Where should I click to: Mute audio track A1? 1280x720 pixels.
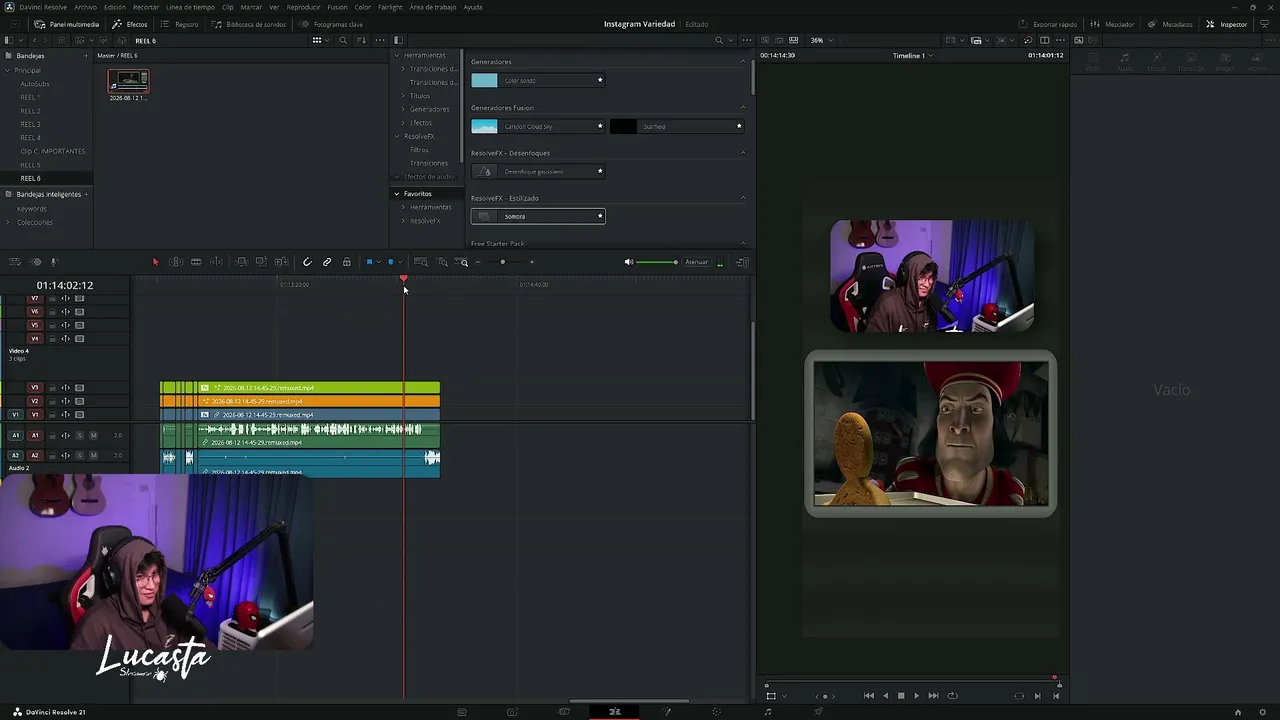[x=93, y=435]
